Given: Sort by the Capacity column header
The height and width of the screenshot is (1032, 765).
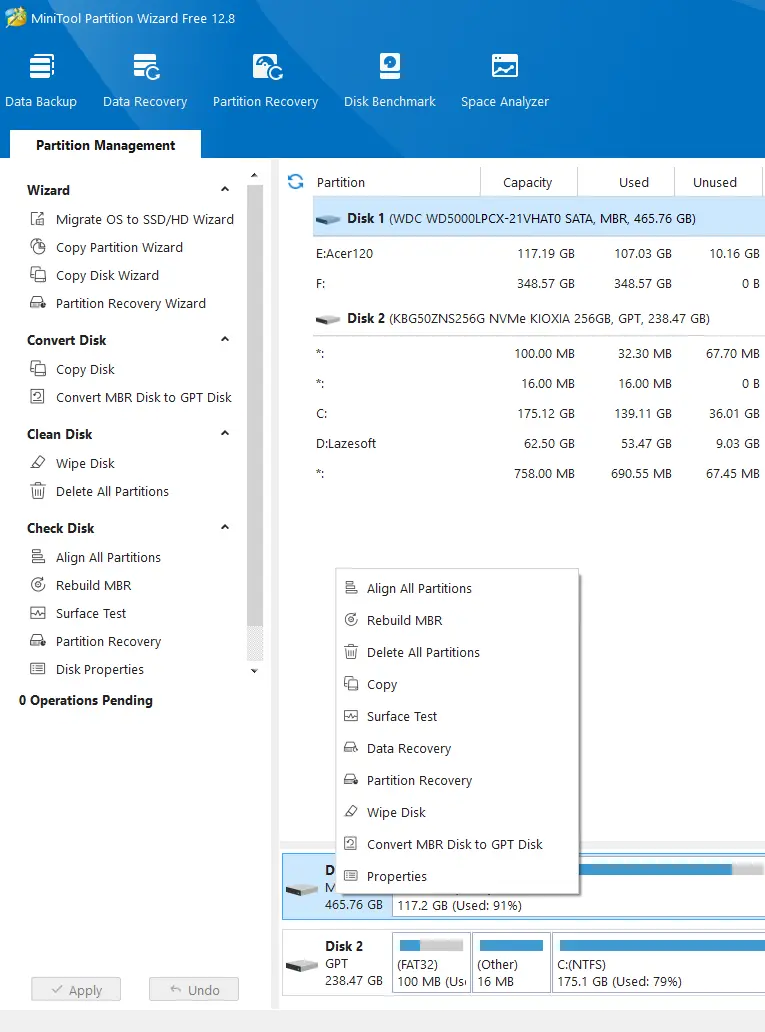Looking at the screenshot, I should tap(529, 182).
